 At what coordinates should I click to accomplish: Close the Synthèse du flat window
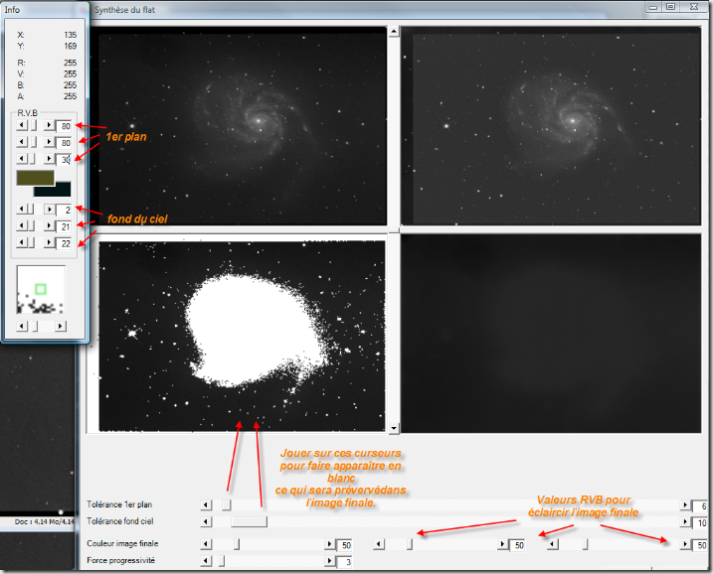click(694, 7)
